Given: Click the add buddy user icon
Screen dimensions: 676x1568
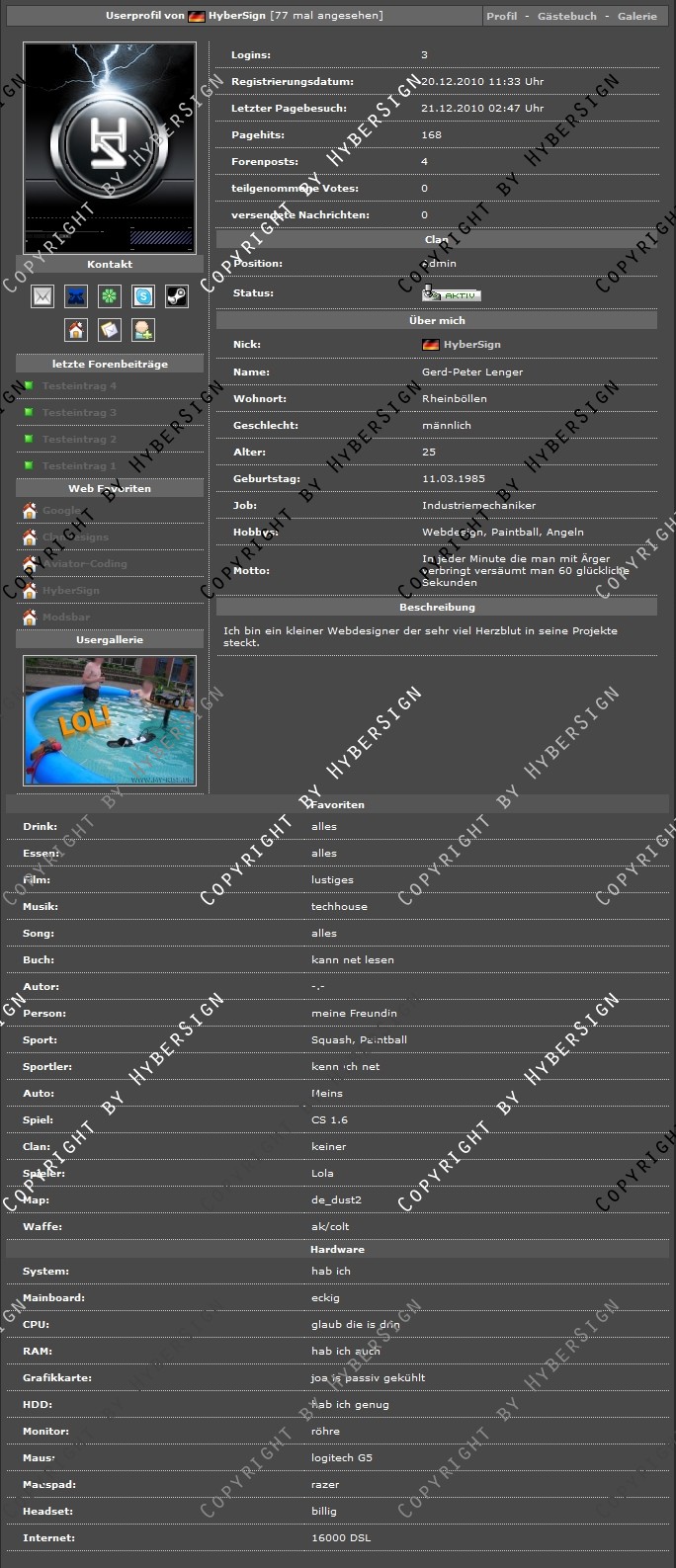Looking at the screenshot, I should pyautogui.click(x=143, y=329).
